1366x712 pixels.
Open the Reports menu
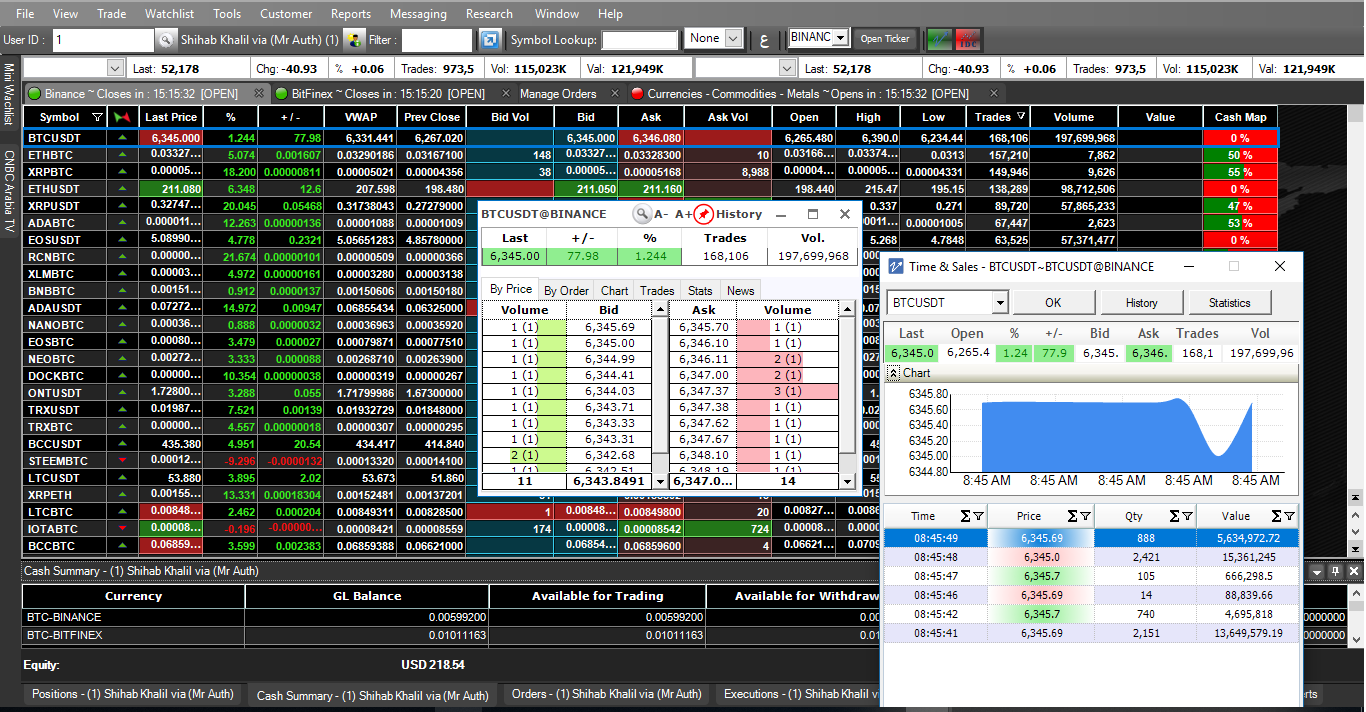click(351, 14)
